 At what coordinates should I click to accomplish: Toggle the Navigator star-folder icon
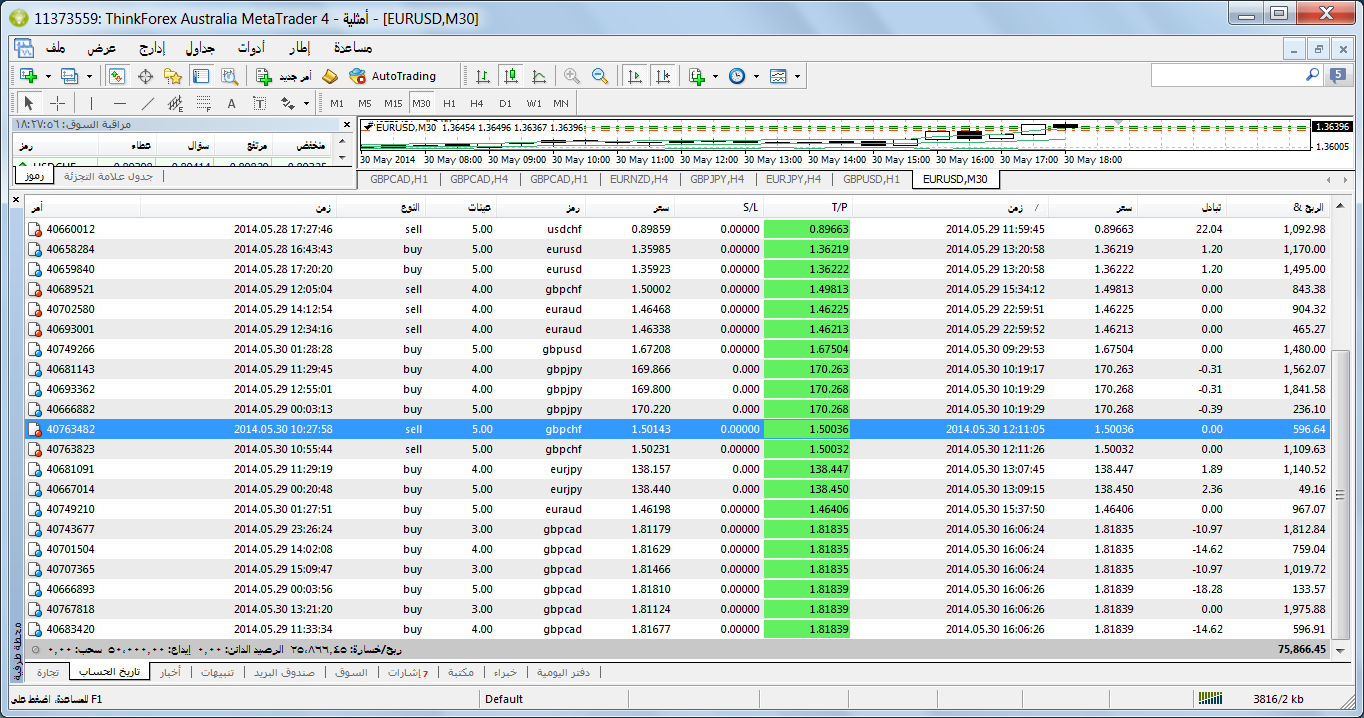[x=173, y=76]
